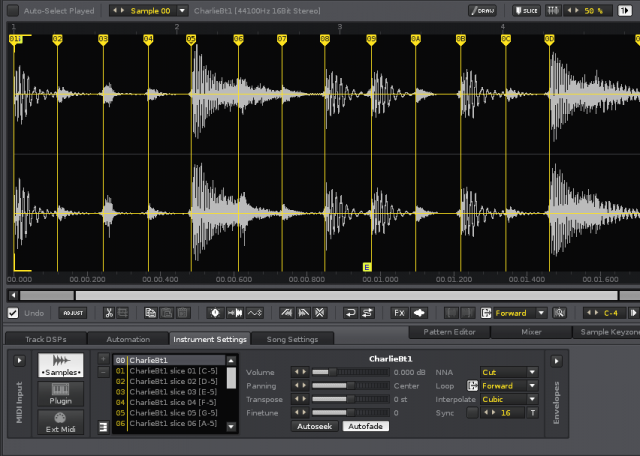Viewport: 640px width, 456px height.
Task: Click the Adjust button beside Undo
Action: tap(73, 313)
